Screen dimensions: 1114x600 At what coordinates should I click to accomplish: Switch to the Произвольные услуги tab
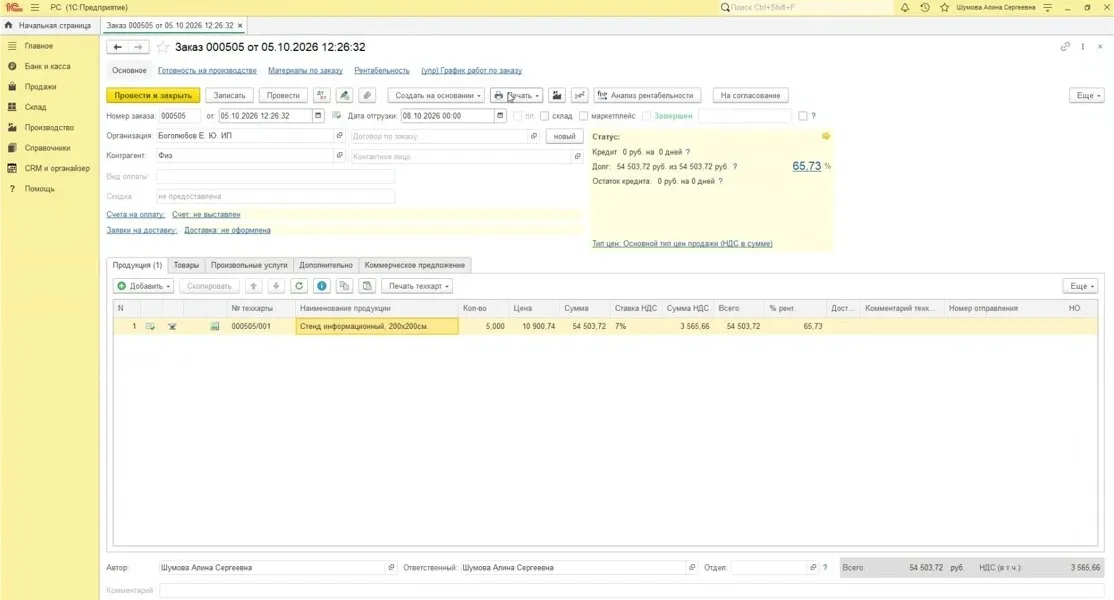point(249,265)
